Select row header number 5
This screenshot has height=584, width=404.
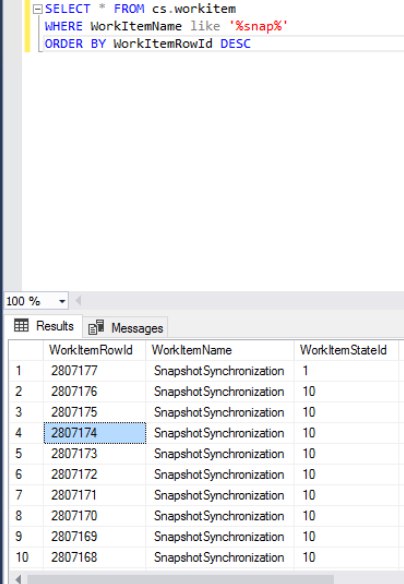click(x=26, y=454)
